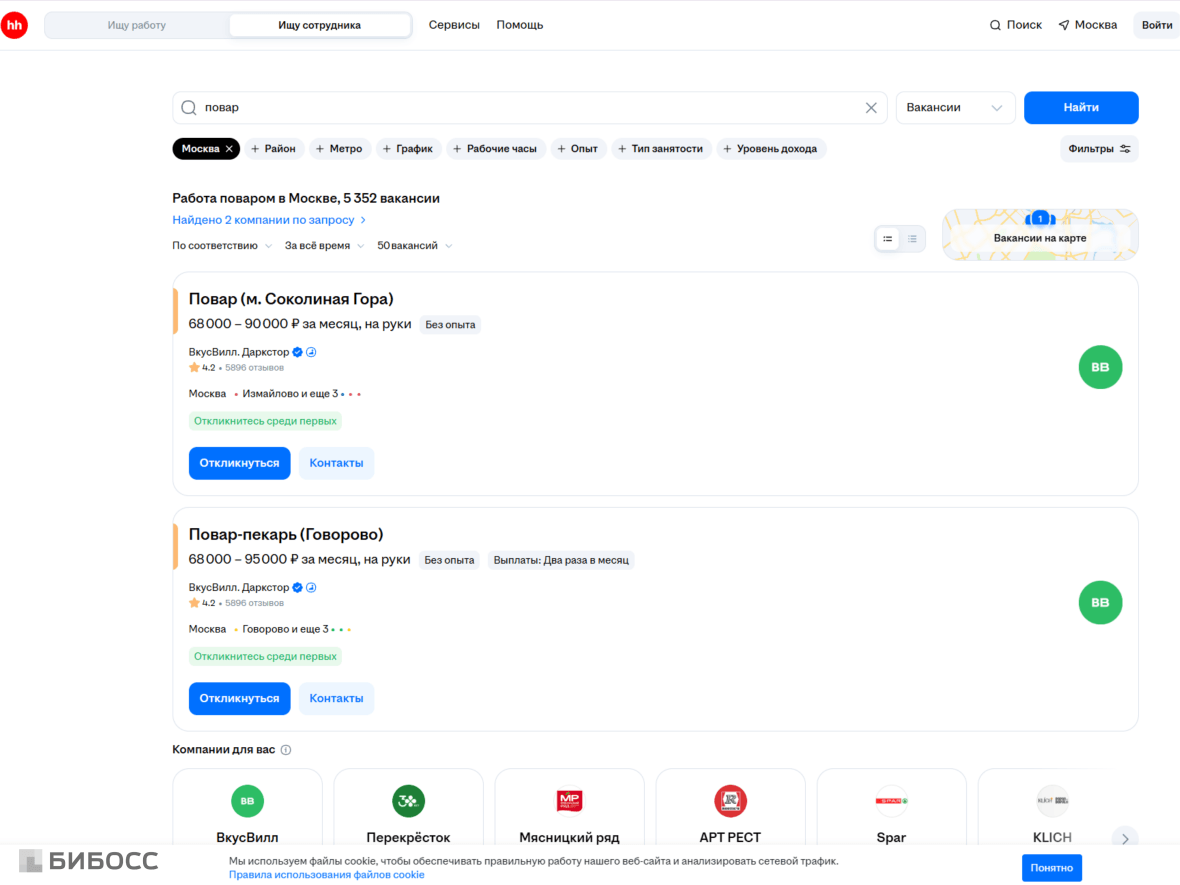Open Найдено 2 компании по запросу link
This screenshot has height=885, width=1180.
click(x=269, y=220)
